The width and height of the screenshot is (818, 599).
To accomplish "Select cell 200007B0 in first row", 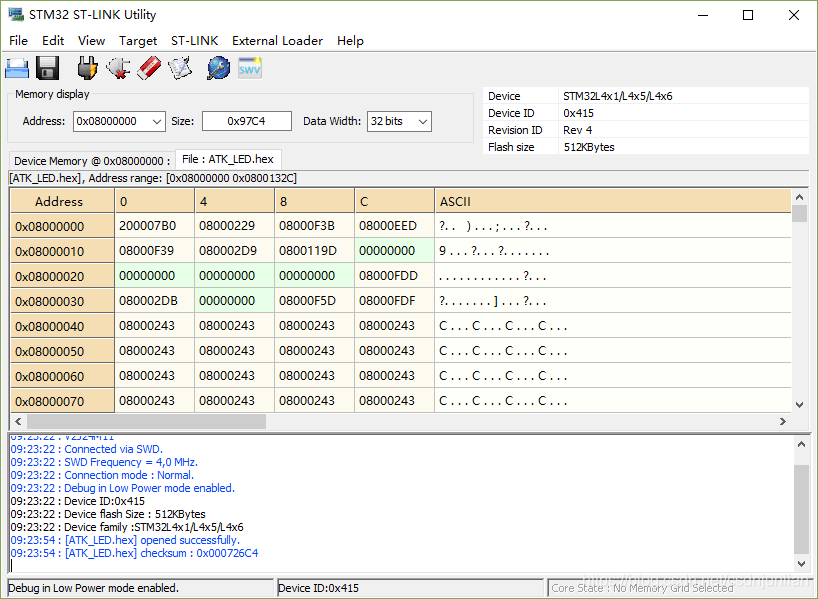I will point(154,226).
